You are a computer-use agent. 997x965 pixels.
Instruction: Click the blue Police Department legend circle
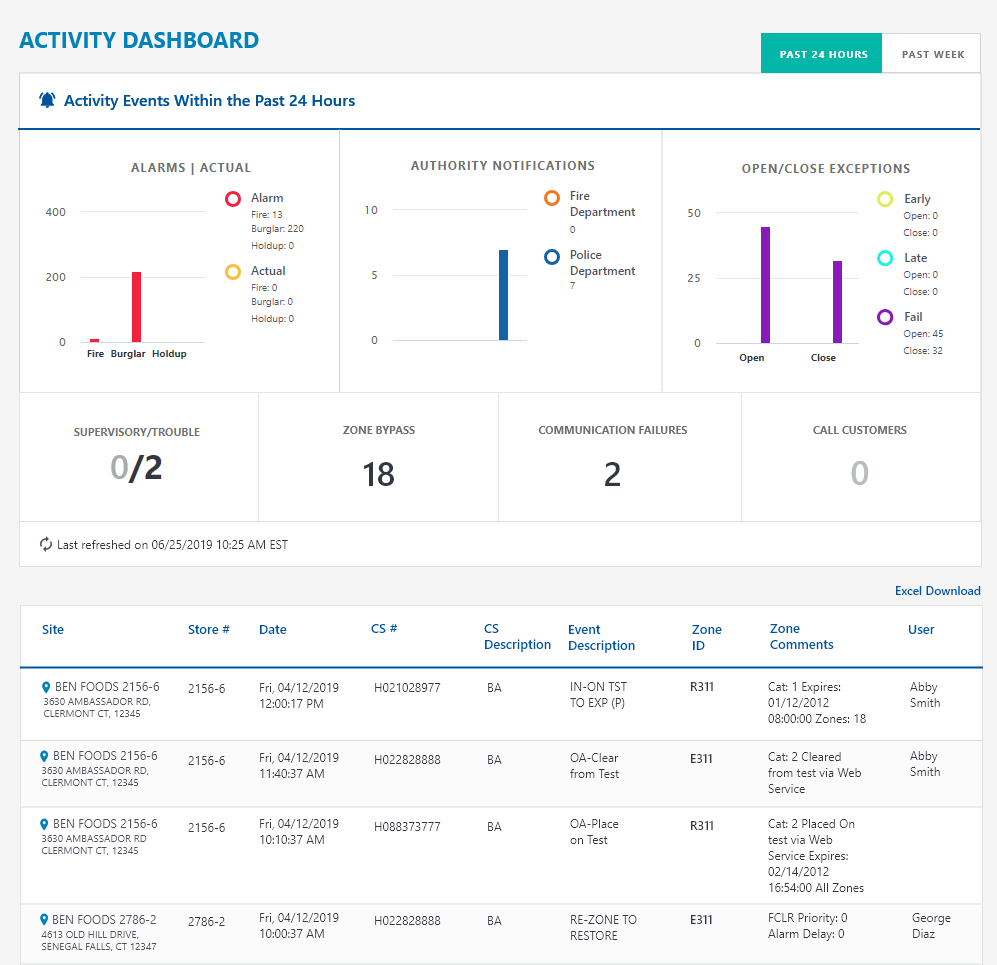point(552,257)
